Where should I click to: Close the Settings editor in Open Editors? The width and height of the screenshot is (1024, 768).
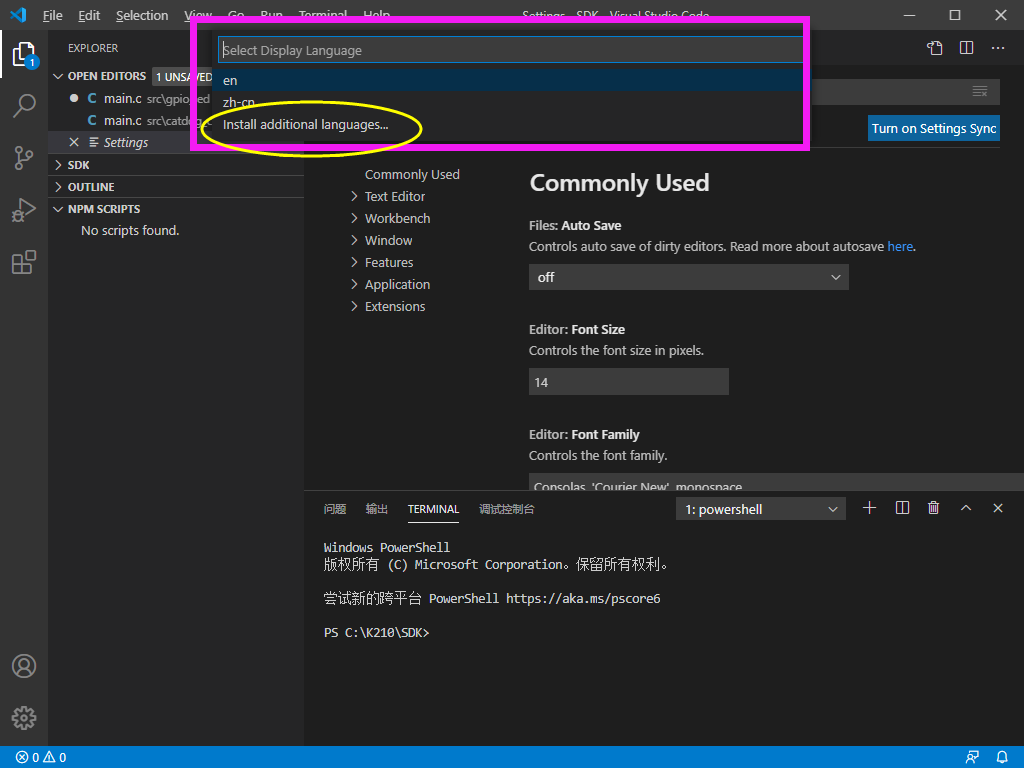click(74, 142)
